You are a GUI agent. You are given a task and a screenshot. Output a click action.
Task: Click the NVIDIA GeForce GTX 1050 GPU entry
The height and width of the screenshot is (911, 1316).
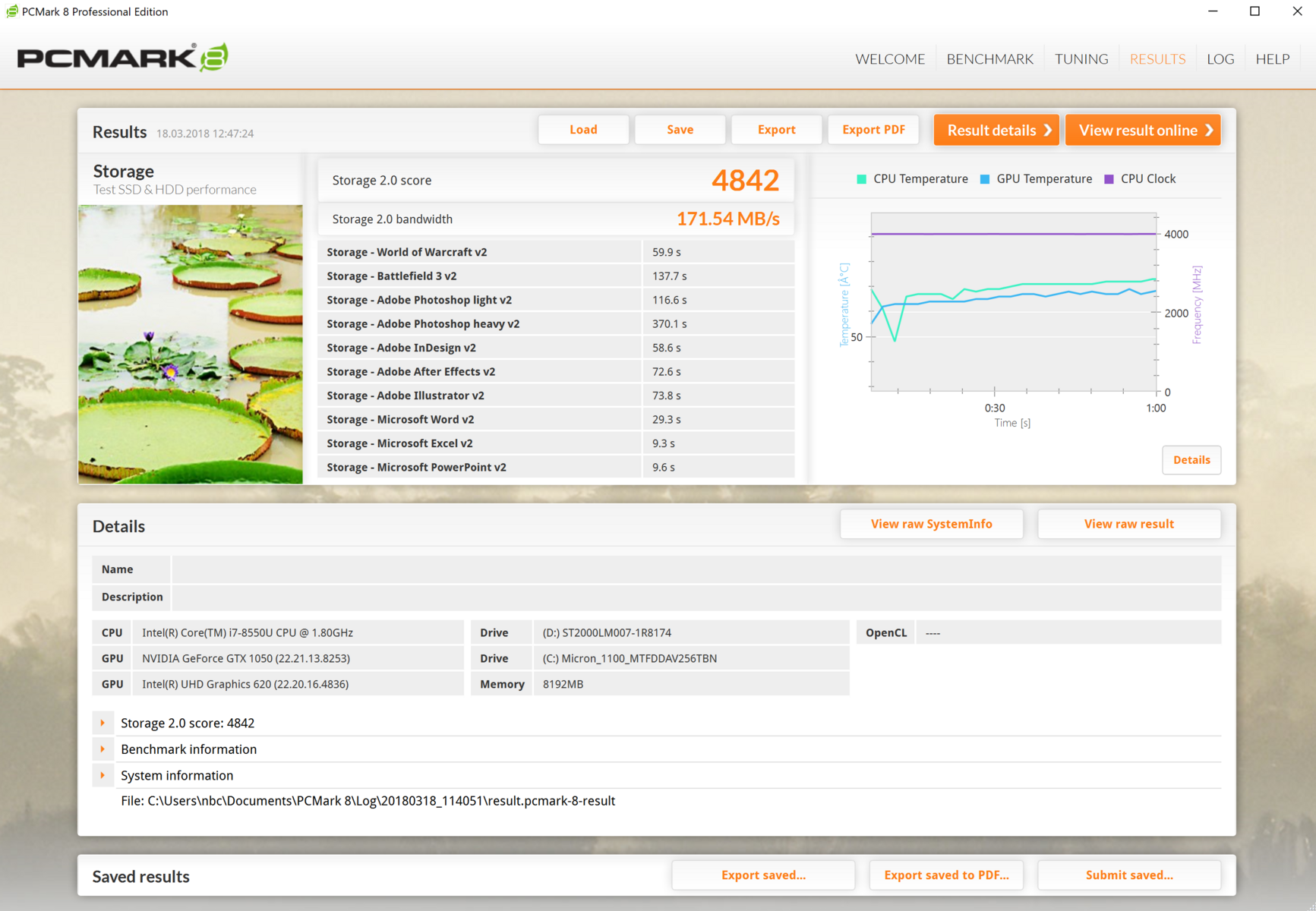coord(246,658)
